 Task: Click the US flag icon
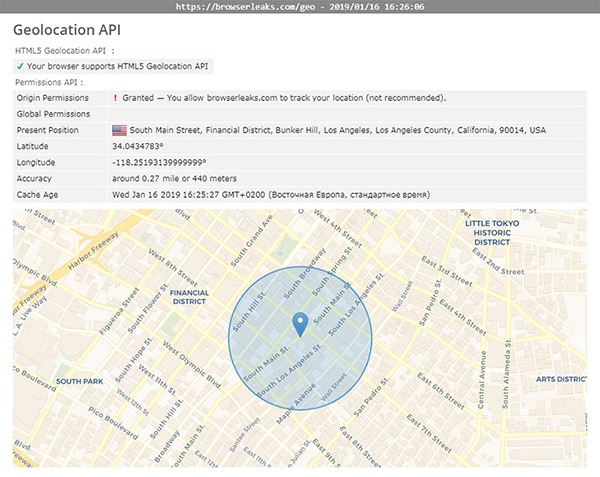point(119,130)
